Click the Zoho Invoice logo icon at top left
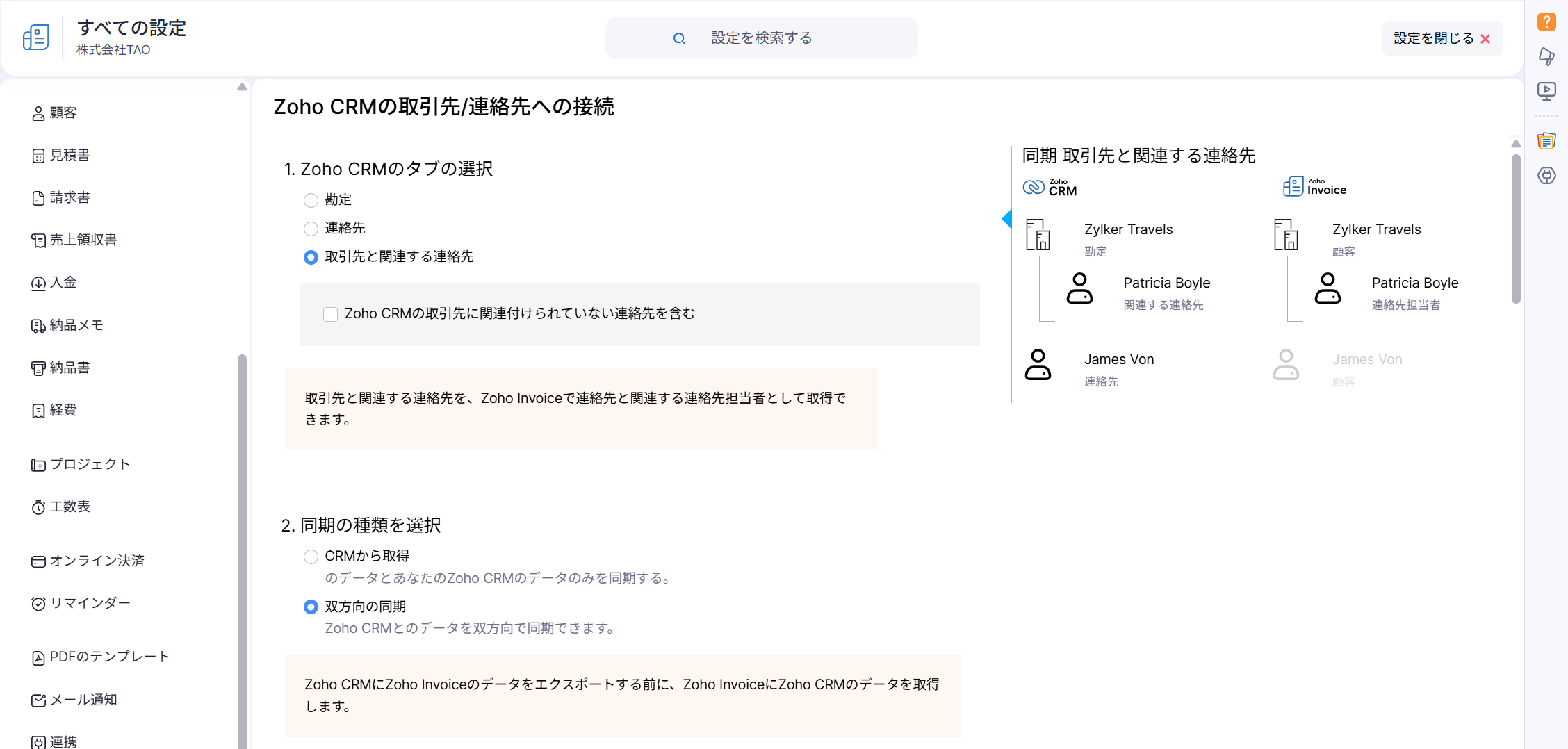1568x749 pixels. point(36,38)
